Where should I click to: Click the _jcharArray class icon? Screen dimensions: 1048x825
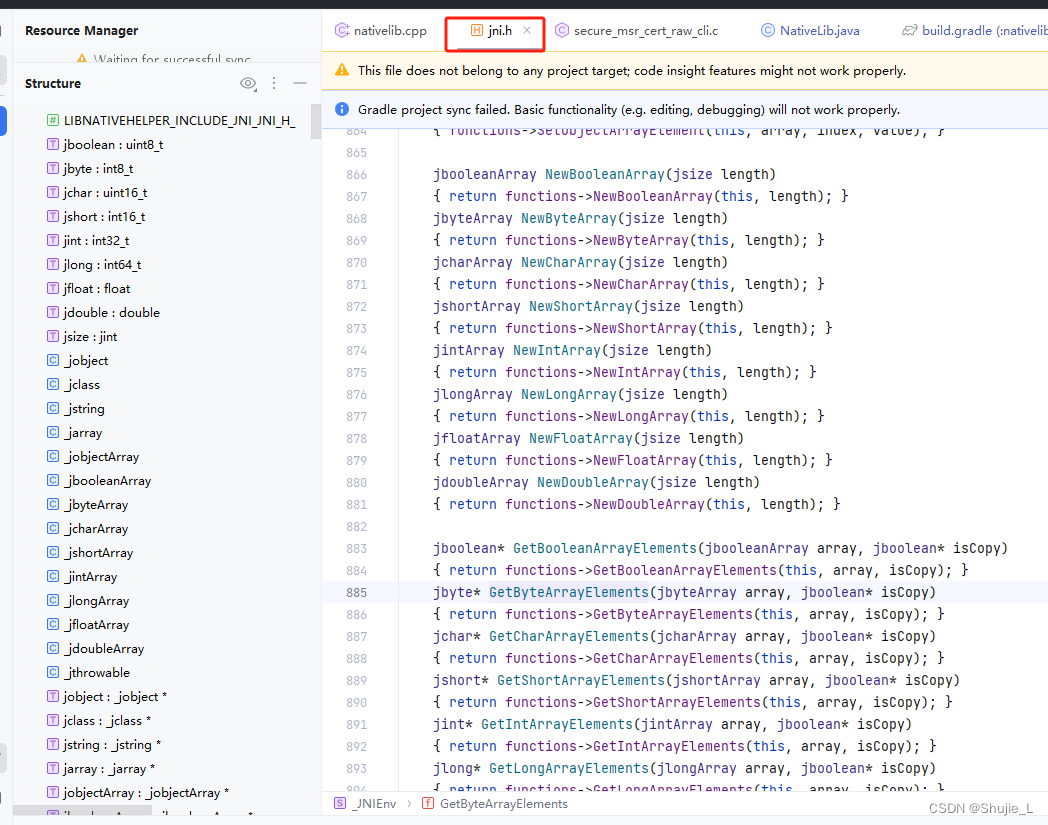[53, 529]
